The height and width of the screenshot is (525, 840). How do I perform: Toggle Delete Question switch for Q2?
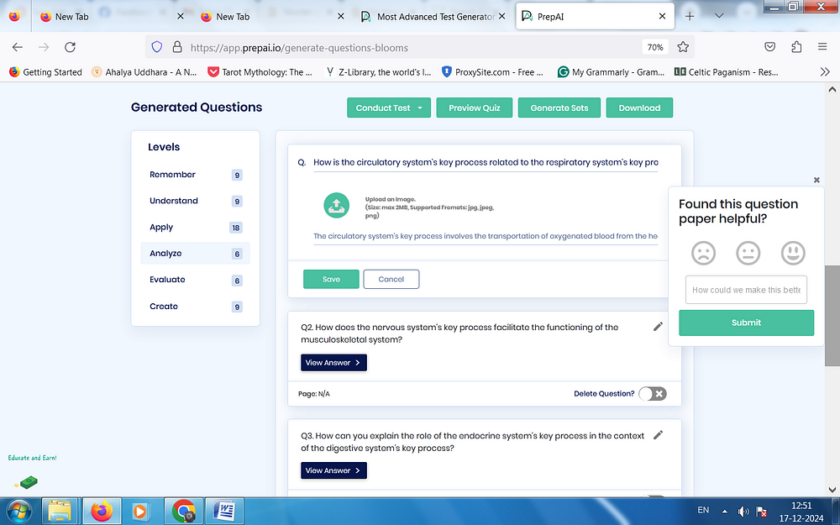(x=653, y=394)
